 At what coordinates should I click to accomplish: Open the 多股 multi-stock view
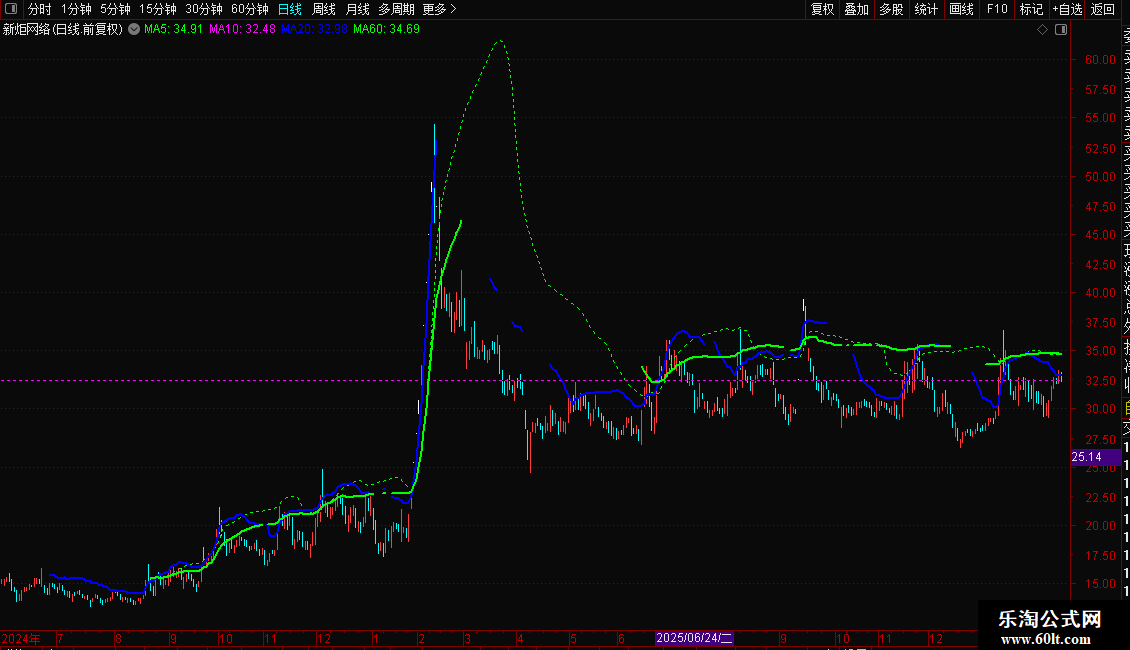tap(891, 9)
